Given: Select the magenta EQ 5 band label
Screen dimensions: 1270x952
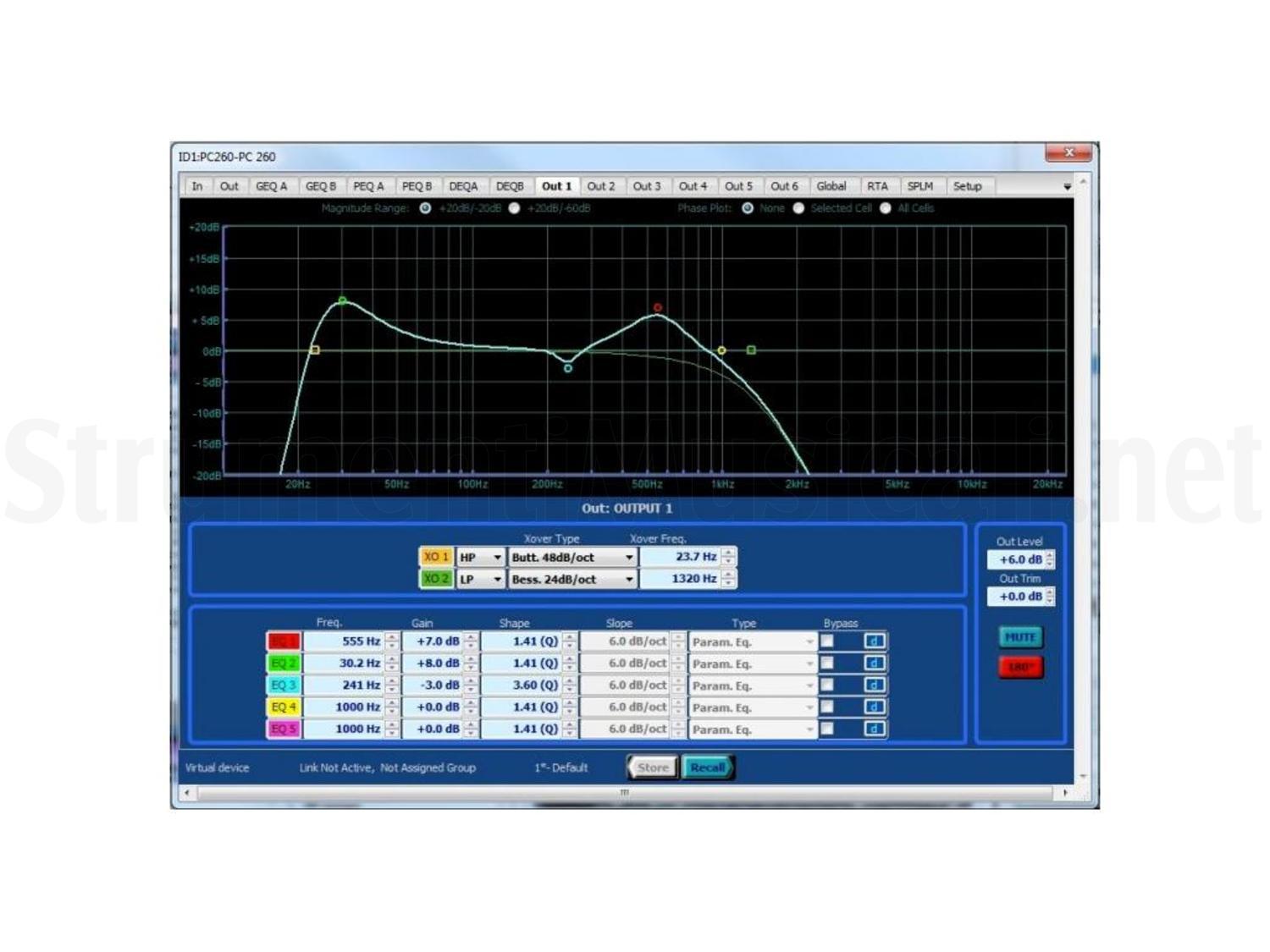Looking at the screenshot, I should (x=285, y=729).
